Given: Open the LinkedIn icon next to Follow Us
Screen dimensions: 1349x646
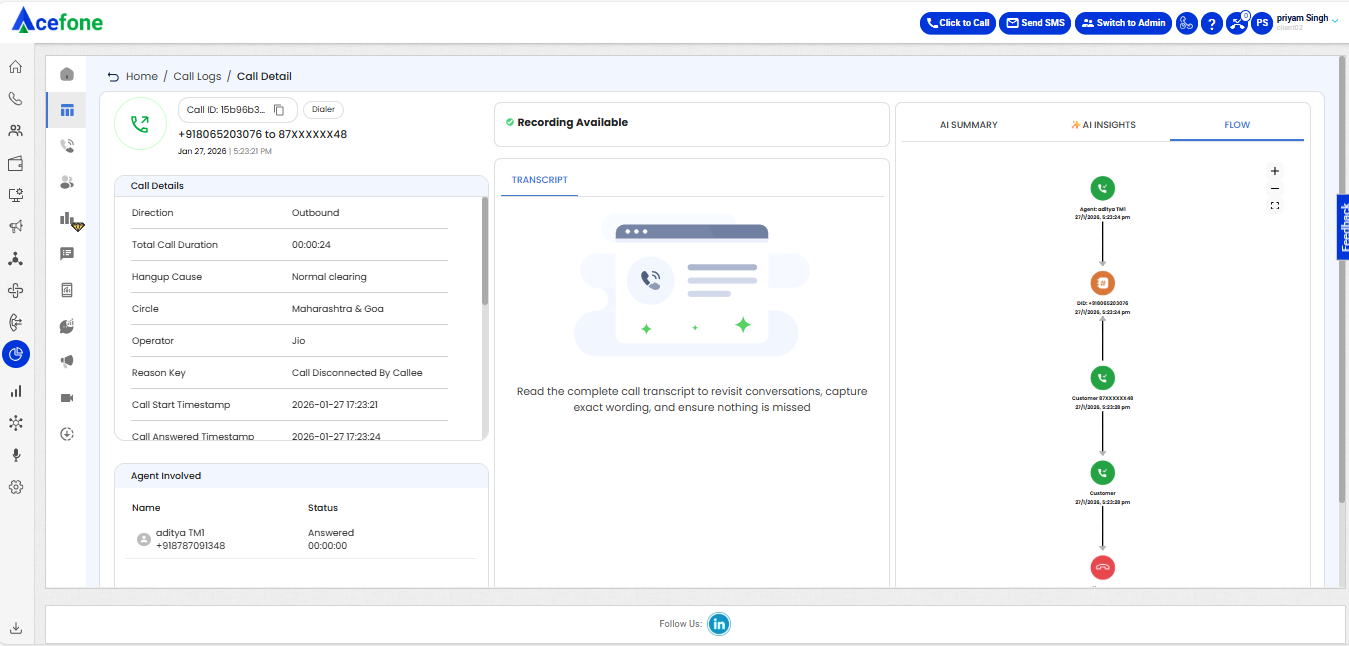Looking at the screenshot, I should 719,624.
